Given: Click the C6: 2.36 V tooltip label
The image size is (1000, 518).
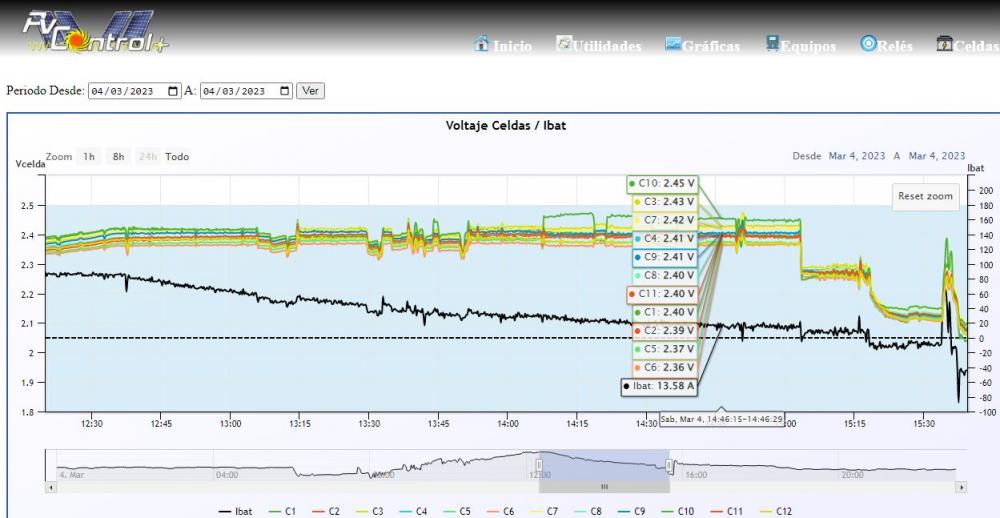Looking at the screenshot, I should (665, 368).
